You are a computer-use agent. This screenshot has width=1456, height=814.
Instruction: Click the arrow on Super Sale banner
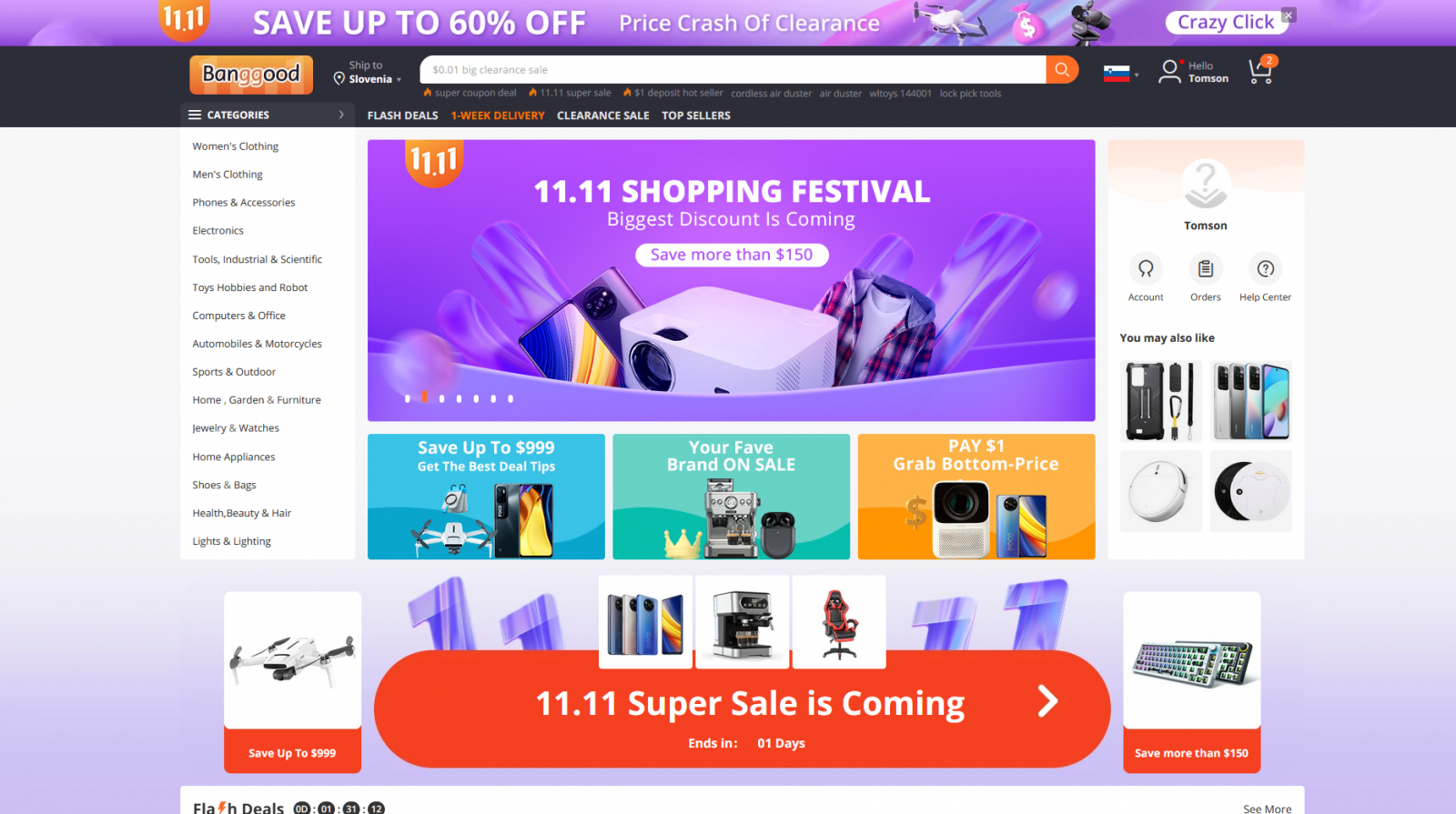1048,701
